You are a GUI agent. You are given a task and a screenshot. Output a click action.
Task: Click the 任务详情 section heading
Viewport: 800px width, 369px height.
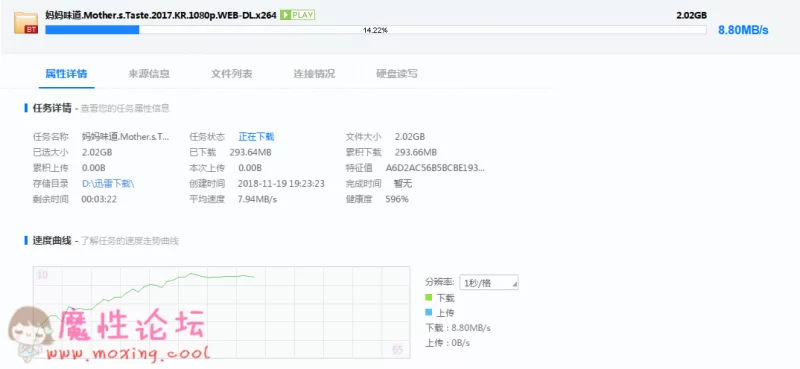coord(52,108)
